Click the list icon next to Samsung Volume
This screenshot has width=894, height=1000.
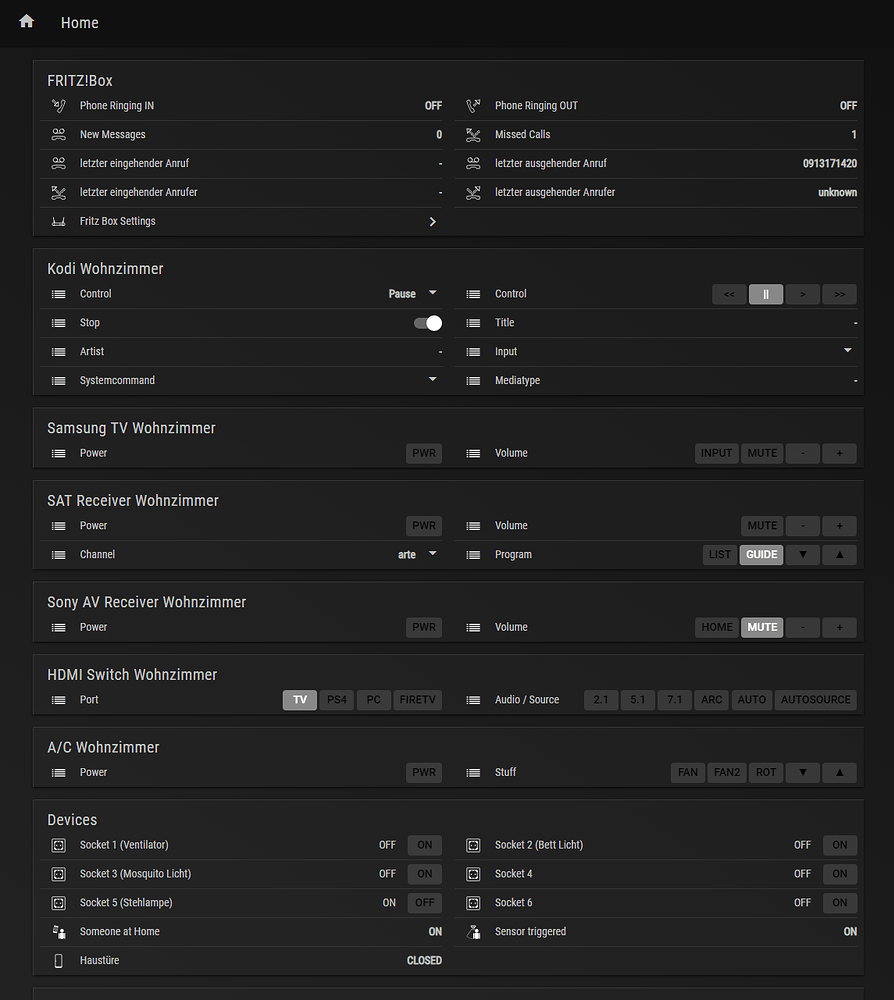pos(473,453)
